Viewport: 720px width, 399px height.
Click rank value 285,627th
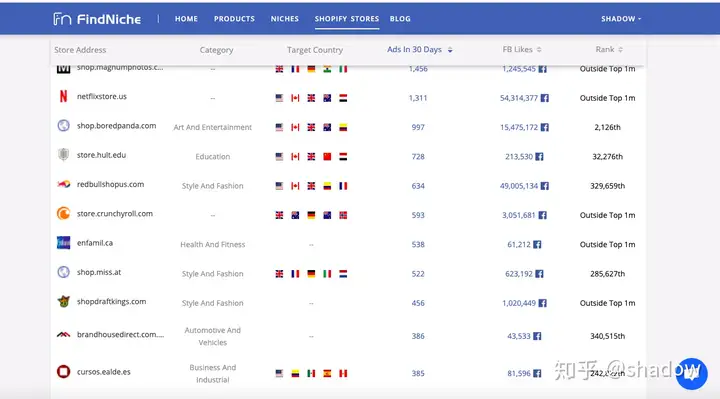point(608,274)
